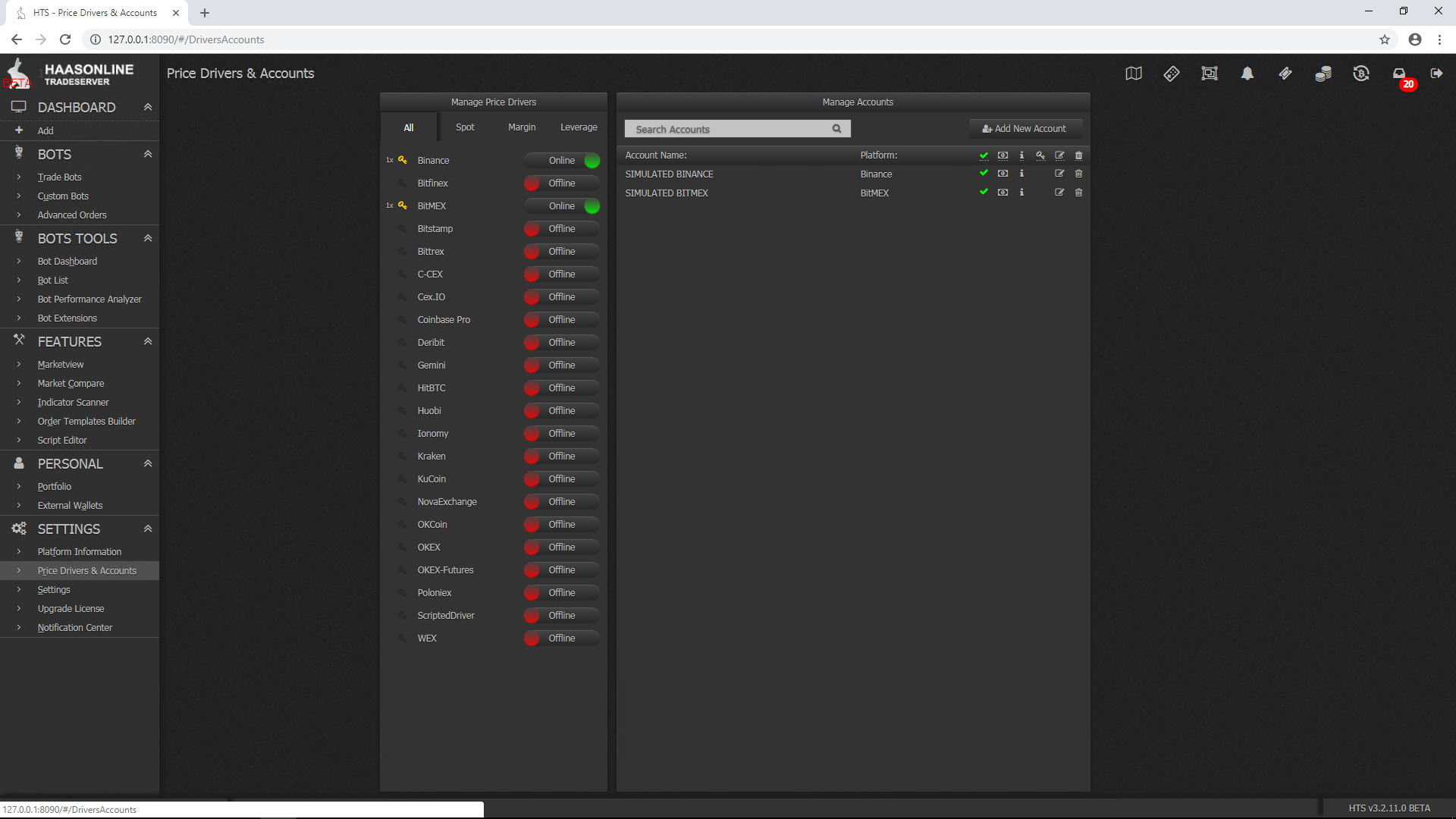
Task: Open Platform Information link
Action: tap(80, 551)
